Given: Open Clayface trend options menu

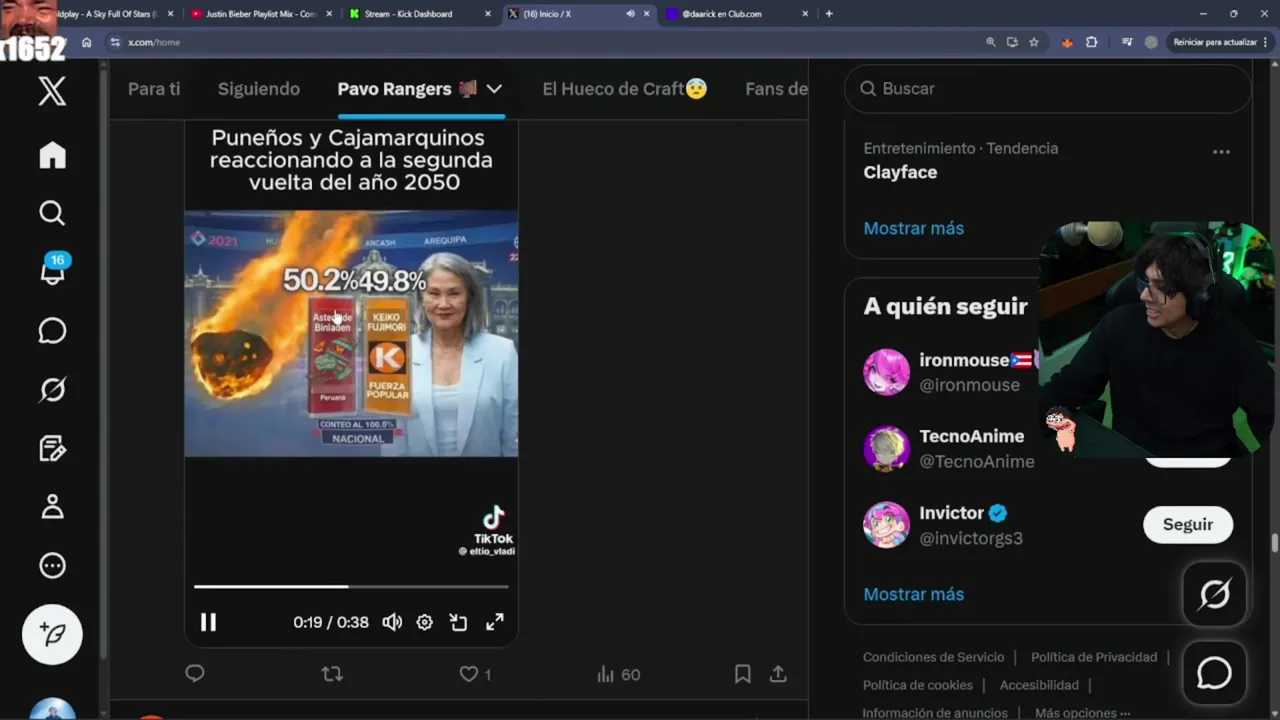Looking at the screenshot, I should pos(1221,152).
